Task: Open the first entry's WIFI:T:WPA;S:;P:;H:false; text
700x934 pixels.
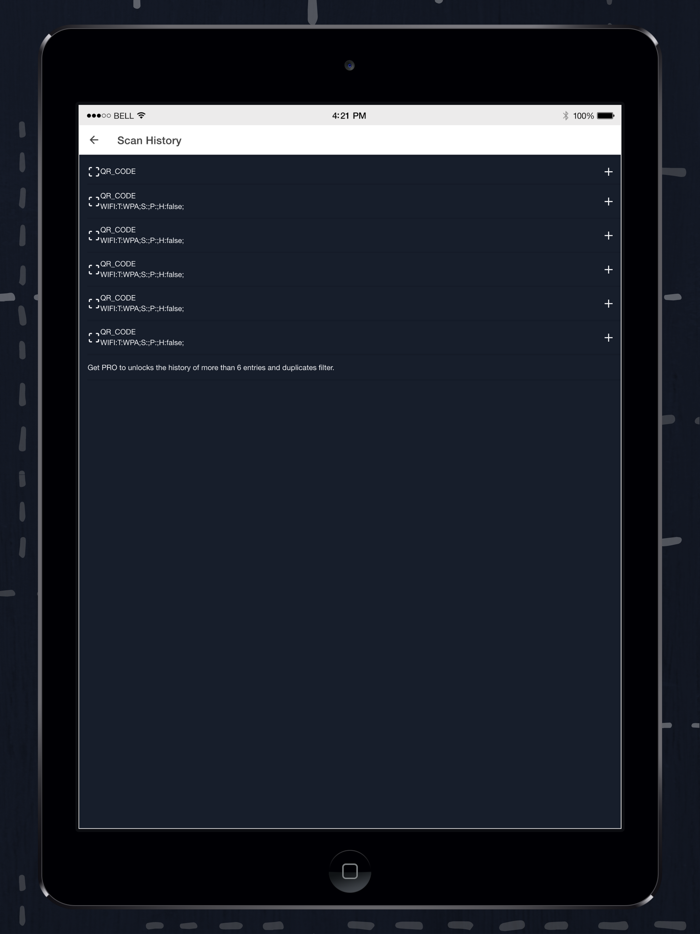Action: click(142, 207)
